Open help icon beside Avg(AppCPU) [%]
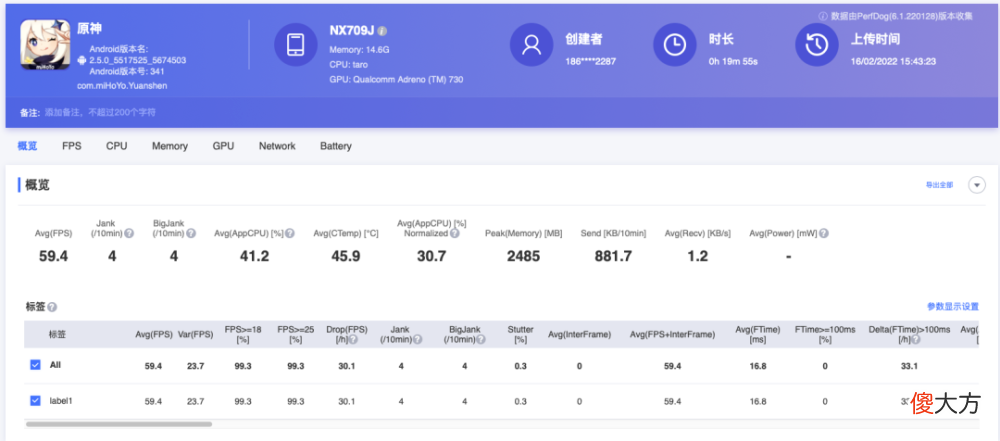The height and width of the screenshot is (441, 1000). (x=290, y=234)
